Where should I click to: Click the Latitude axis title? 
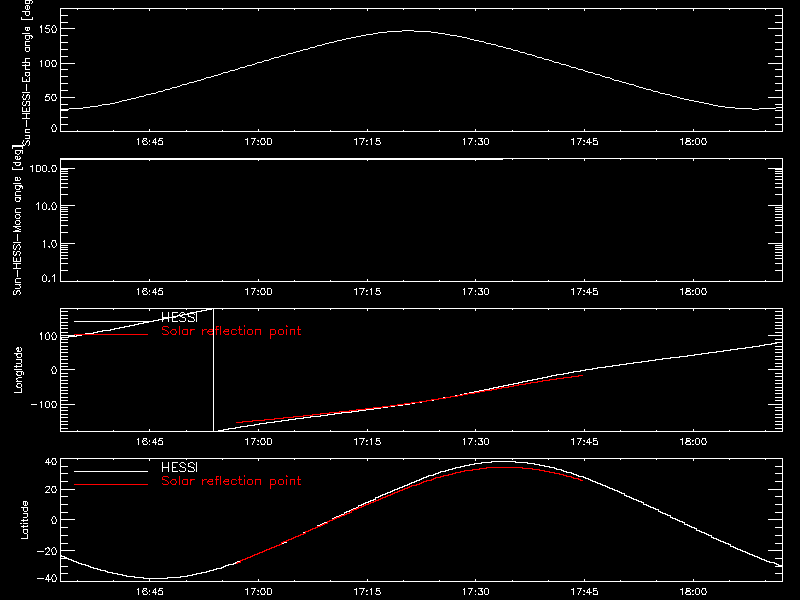tap(24, 520)
